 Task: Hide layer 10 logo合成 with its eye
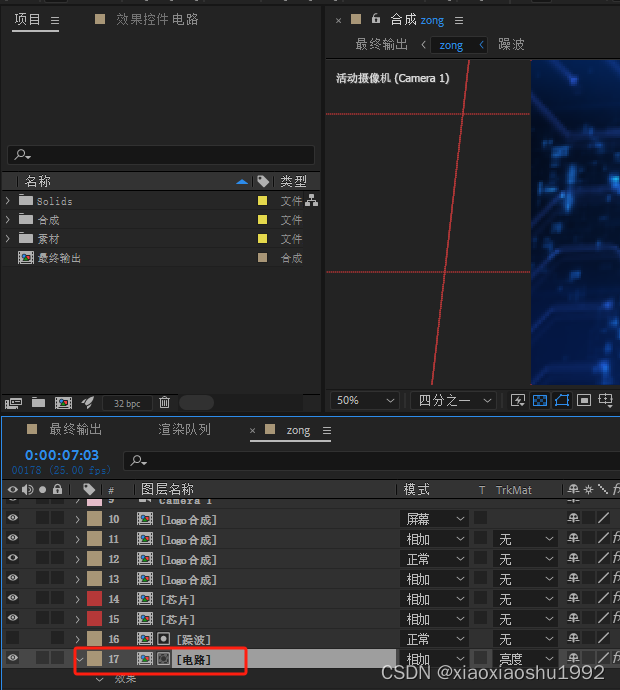pyautogui.click(x=13, y=518)
